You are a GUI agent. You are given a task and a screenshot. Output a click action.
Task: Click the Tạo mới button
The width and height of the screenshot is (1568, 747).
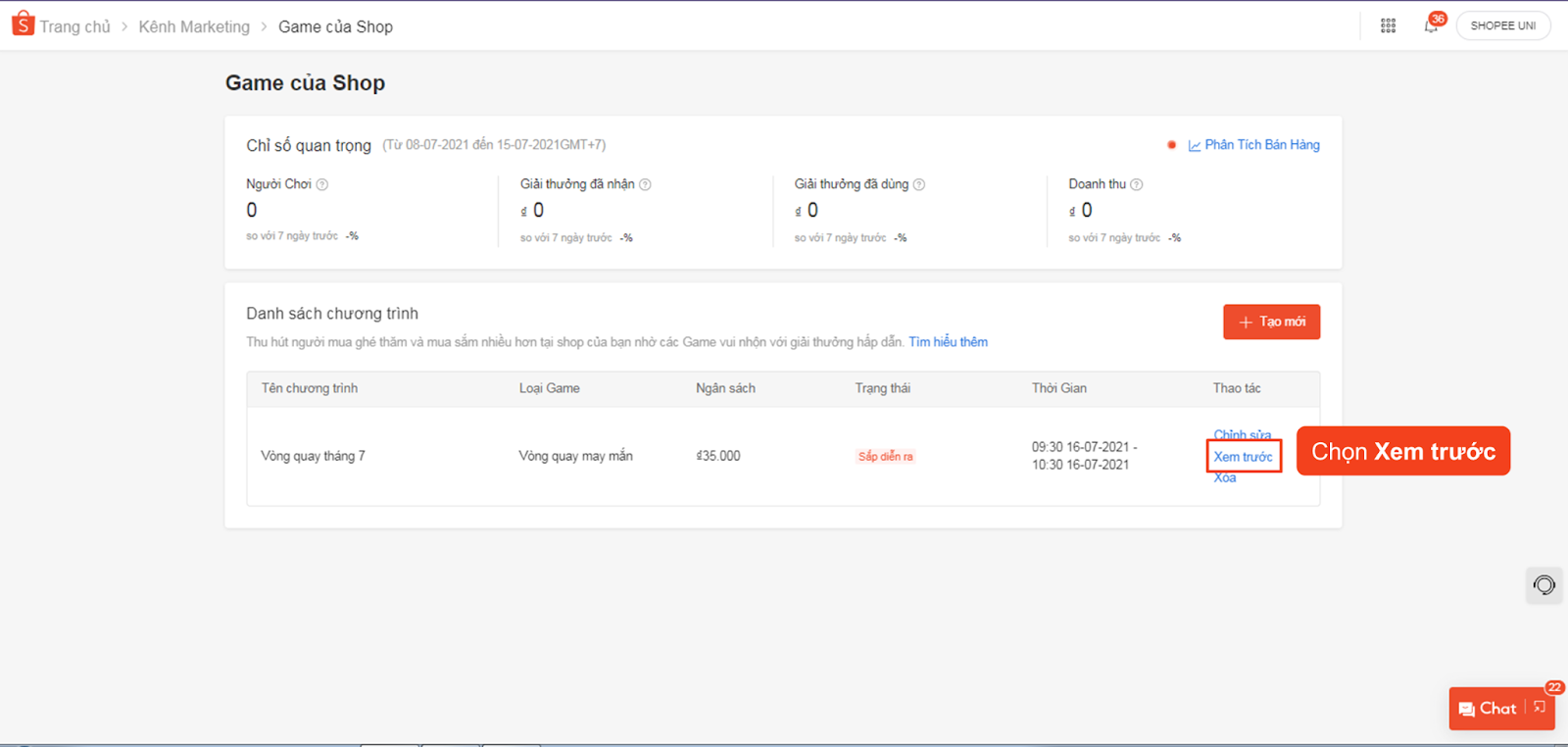click(x=1271, y=322)
